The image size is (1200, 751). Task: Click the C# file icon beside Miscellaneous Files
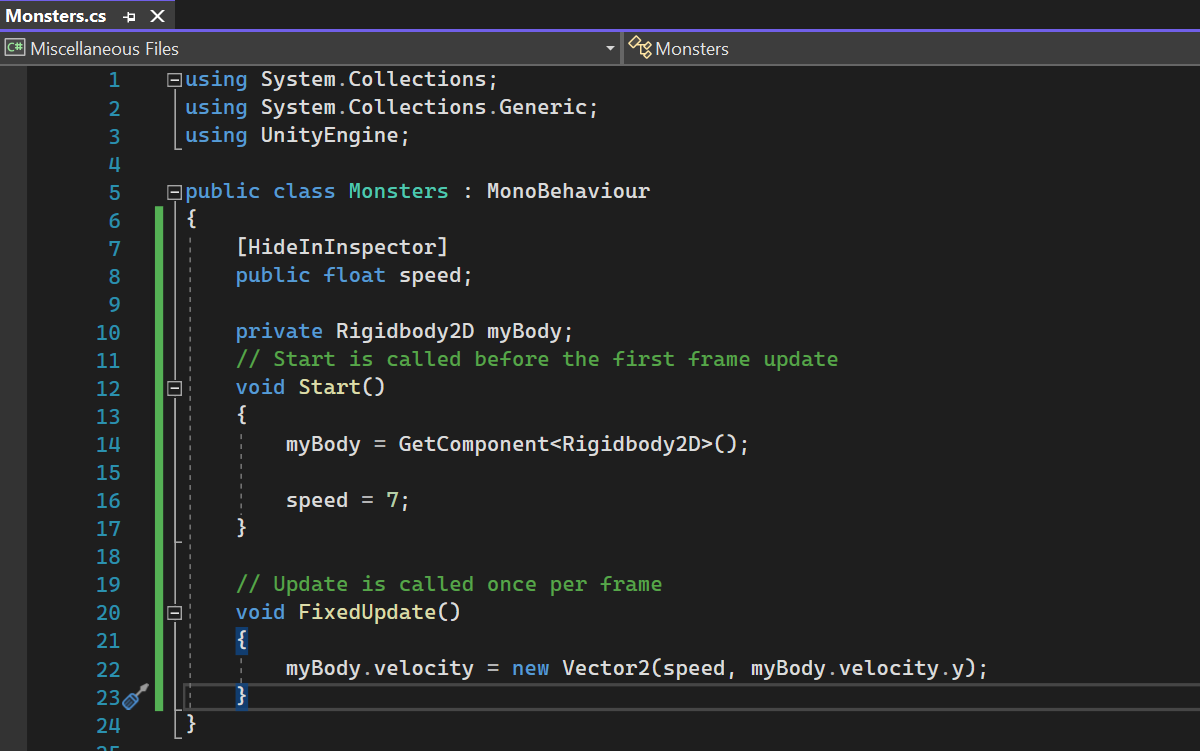(x=16, y=47)
